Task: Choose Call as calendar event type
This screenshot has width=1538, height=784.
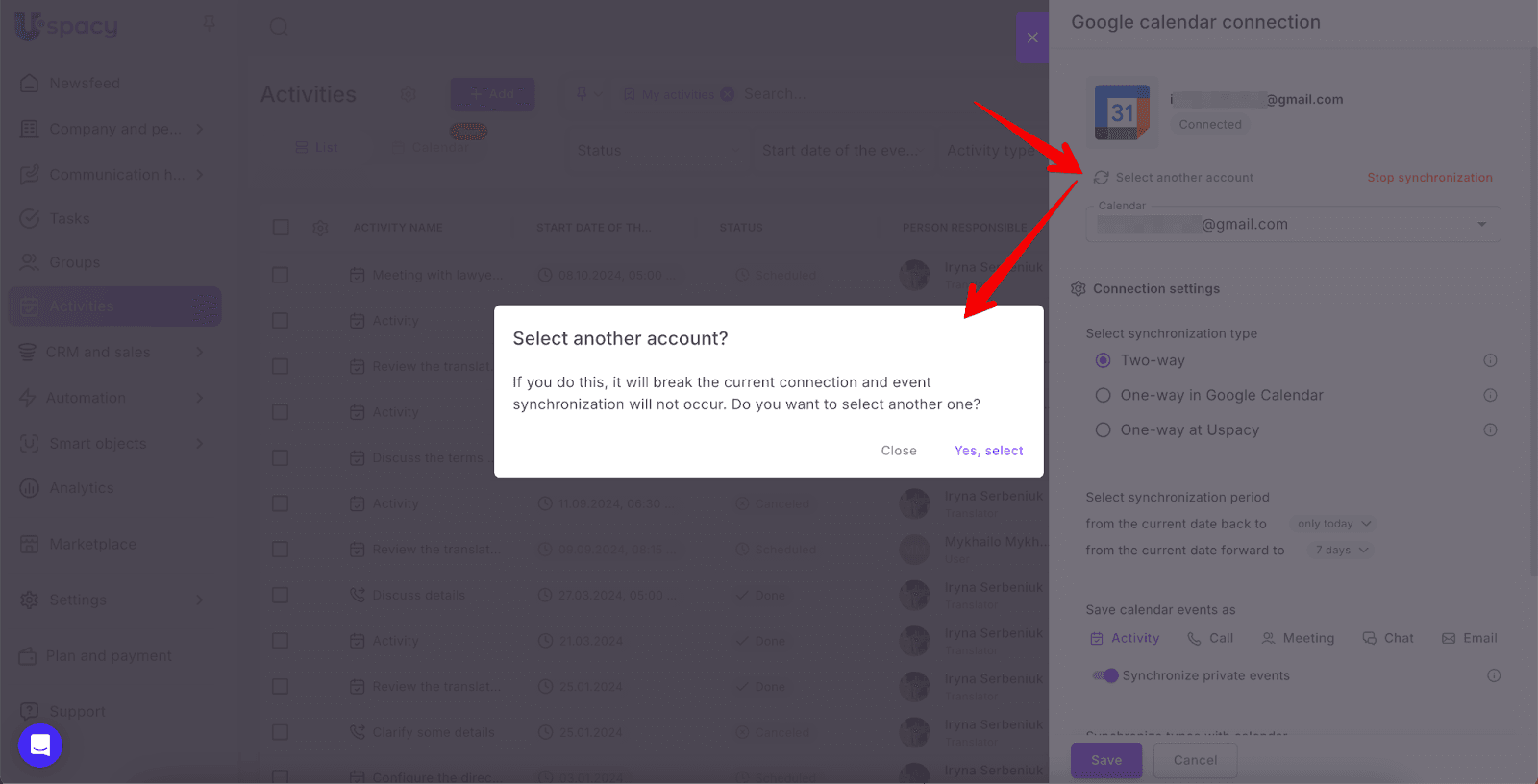Action: pyautogui.click(x=1210, y=638)
